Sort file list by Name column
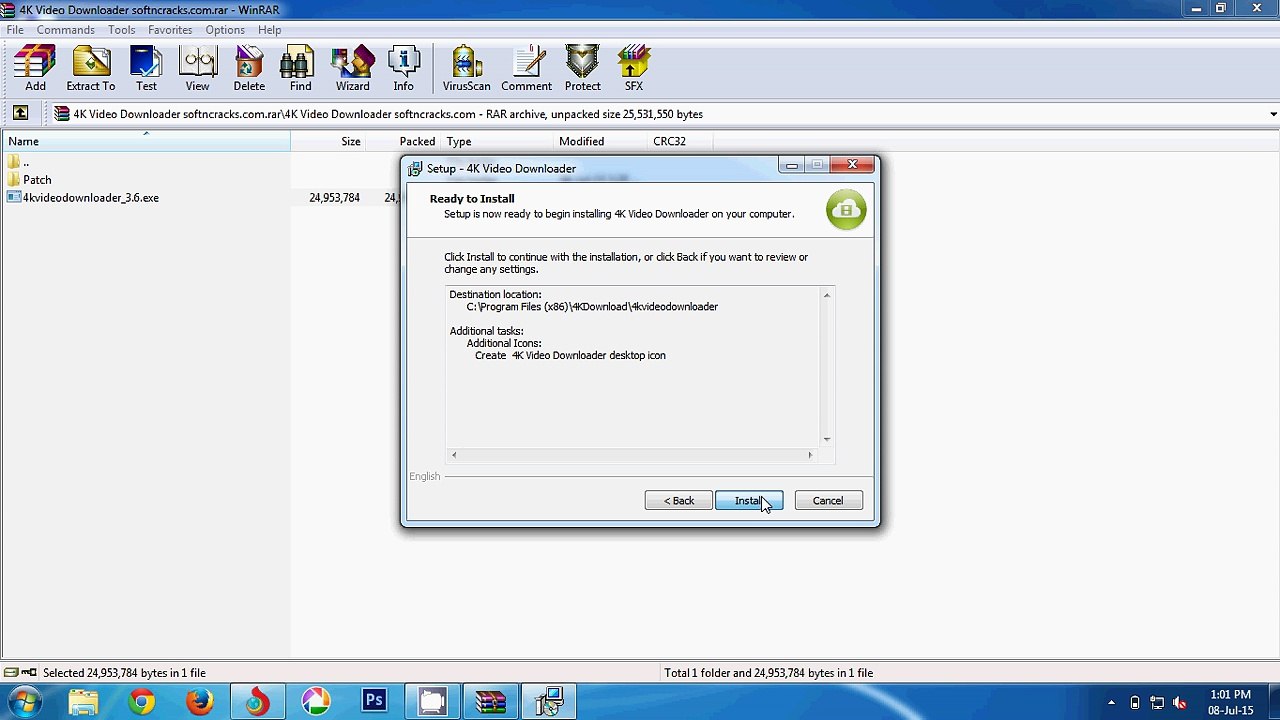 coord(146,141)
